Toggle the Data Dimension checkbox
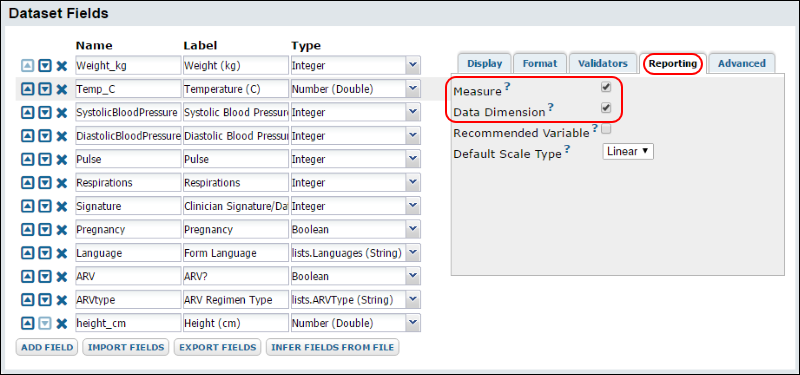800x375 pixels. (606, 108)
